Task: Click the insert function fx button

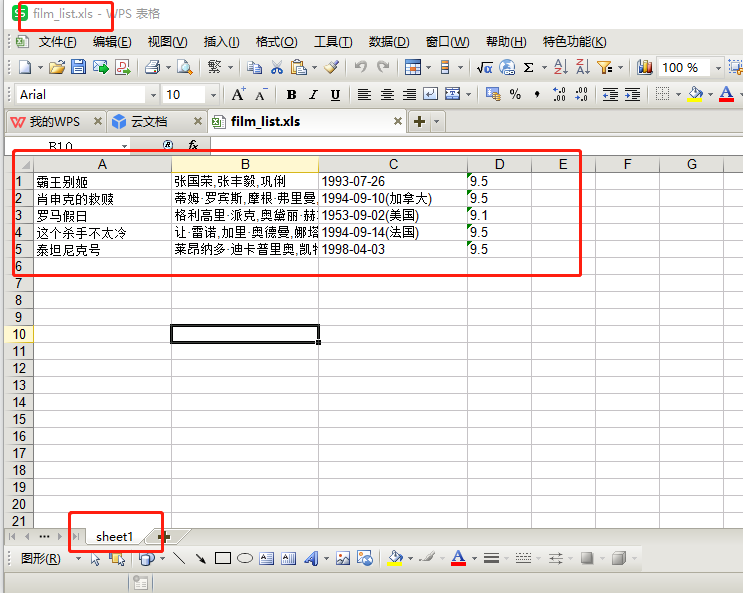Action: (x=193, y=145)
